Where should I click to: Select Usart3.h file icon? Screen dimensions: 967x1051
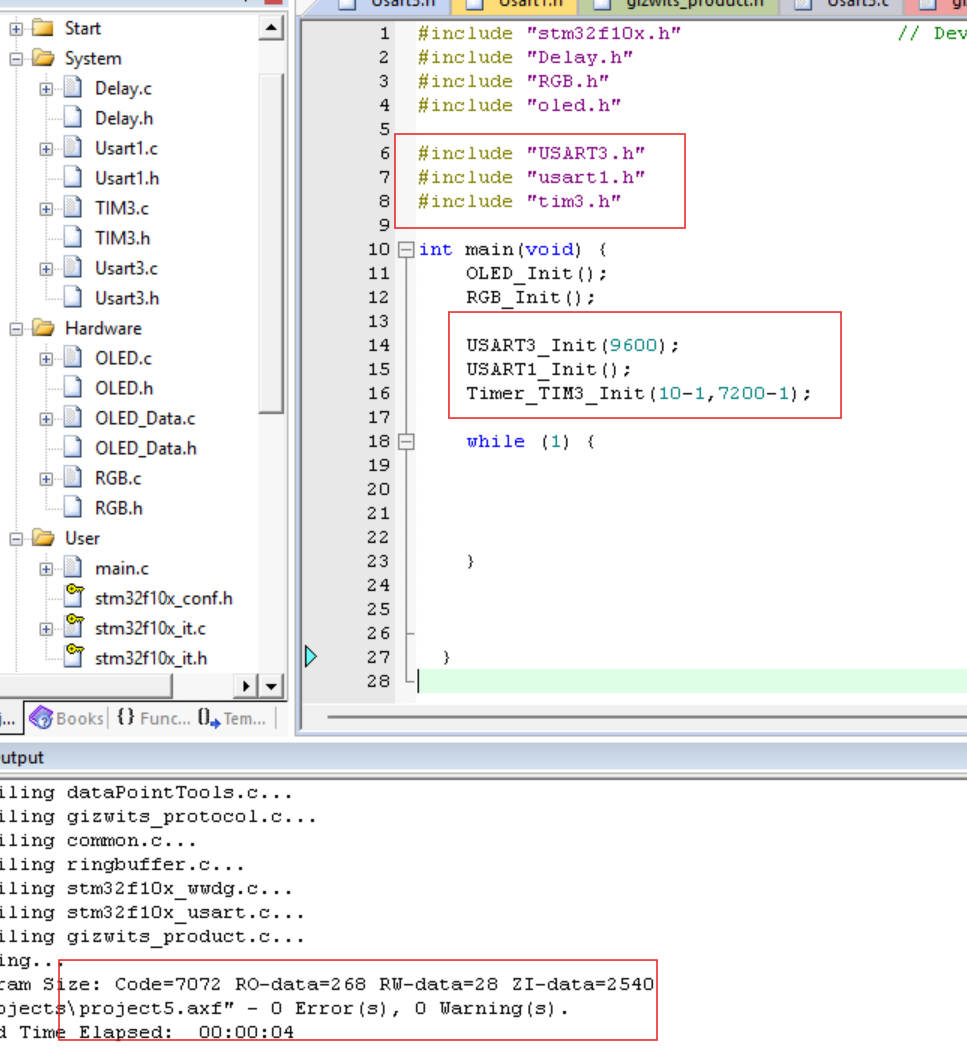tap(73, 298)
